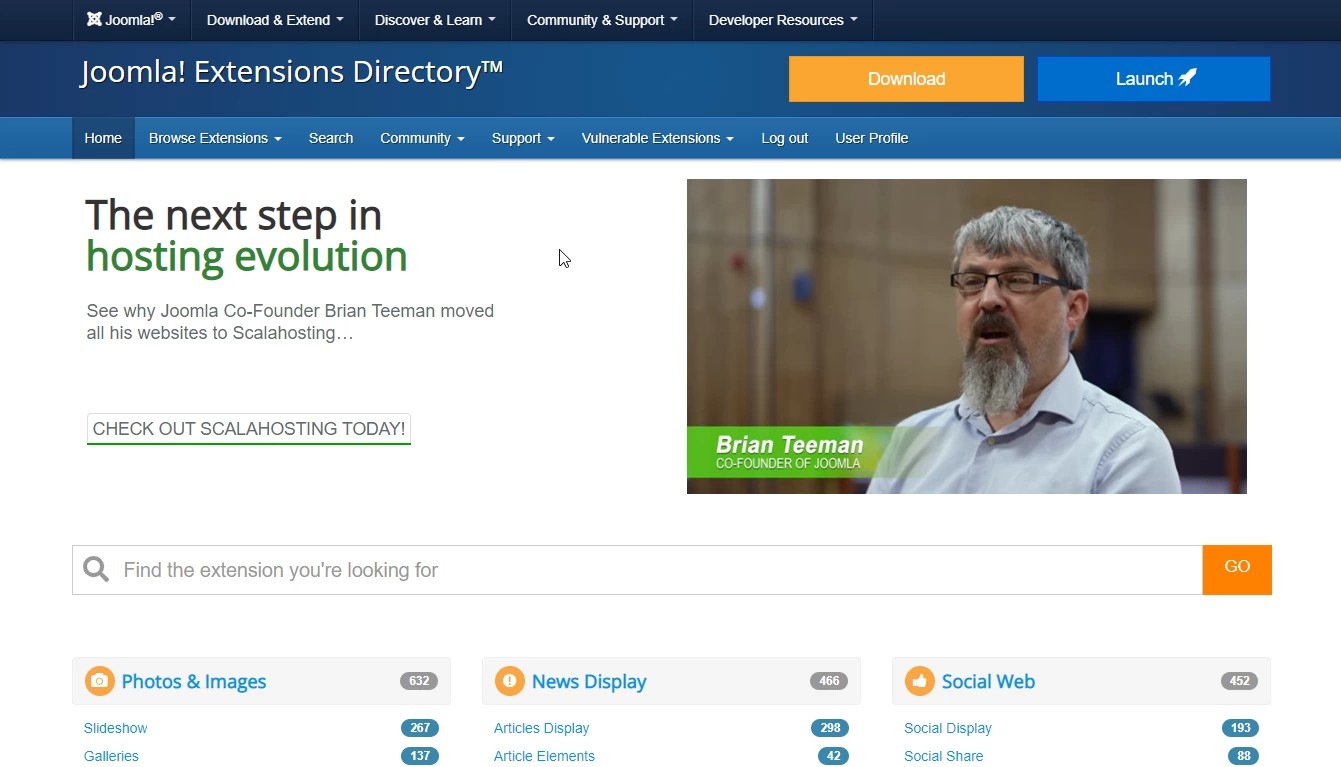Click the 'See why Joomla Co-Founder' paragraph
This screenshot has width=1341, height=767.
point(290,322)
